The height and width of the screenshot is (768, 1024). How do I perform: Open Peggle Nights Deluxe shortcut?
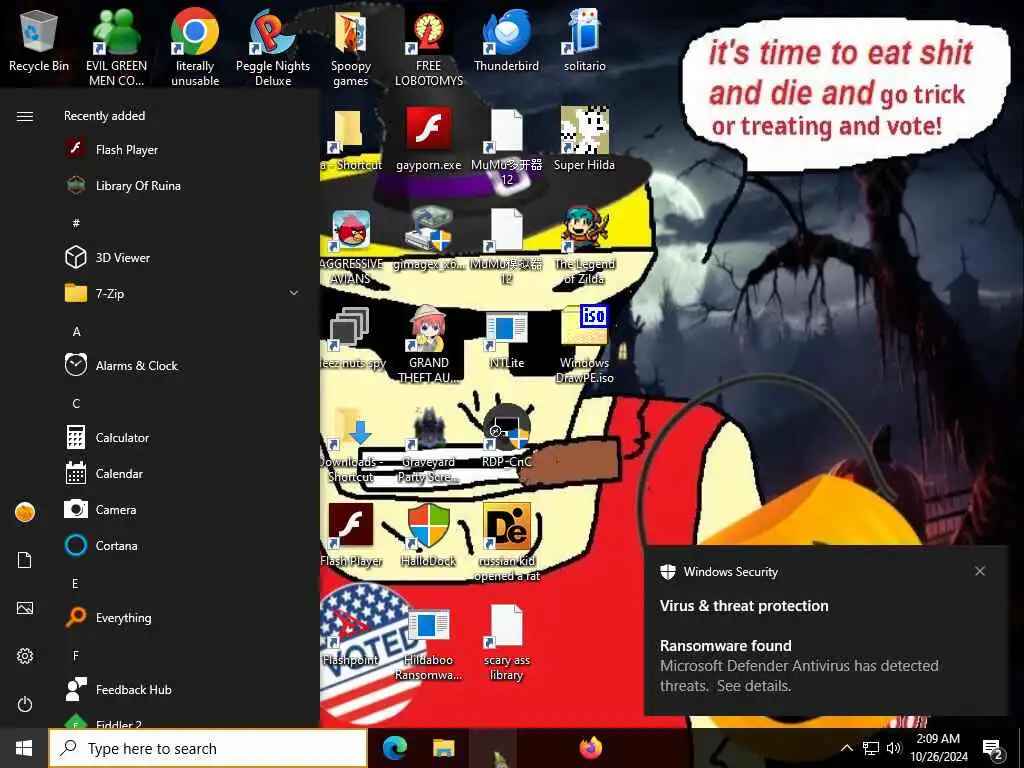click(273, 47)
